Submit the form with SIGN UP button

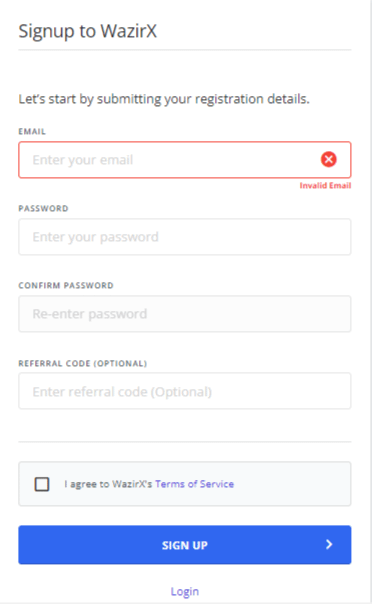click(x=184, y=545)
